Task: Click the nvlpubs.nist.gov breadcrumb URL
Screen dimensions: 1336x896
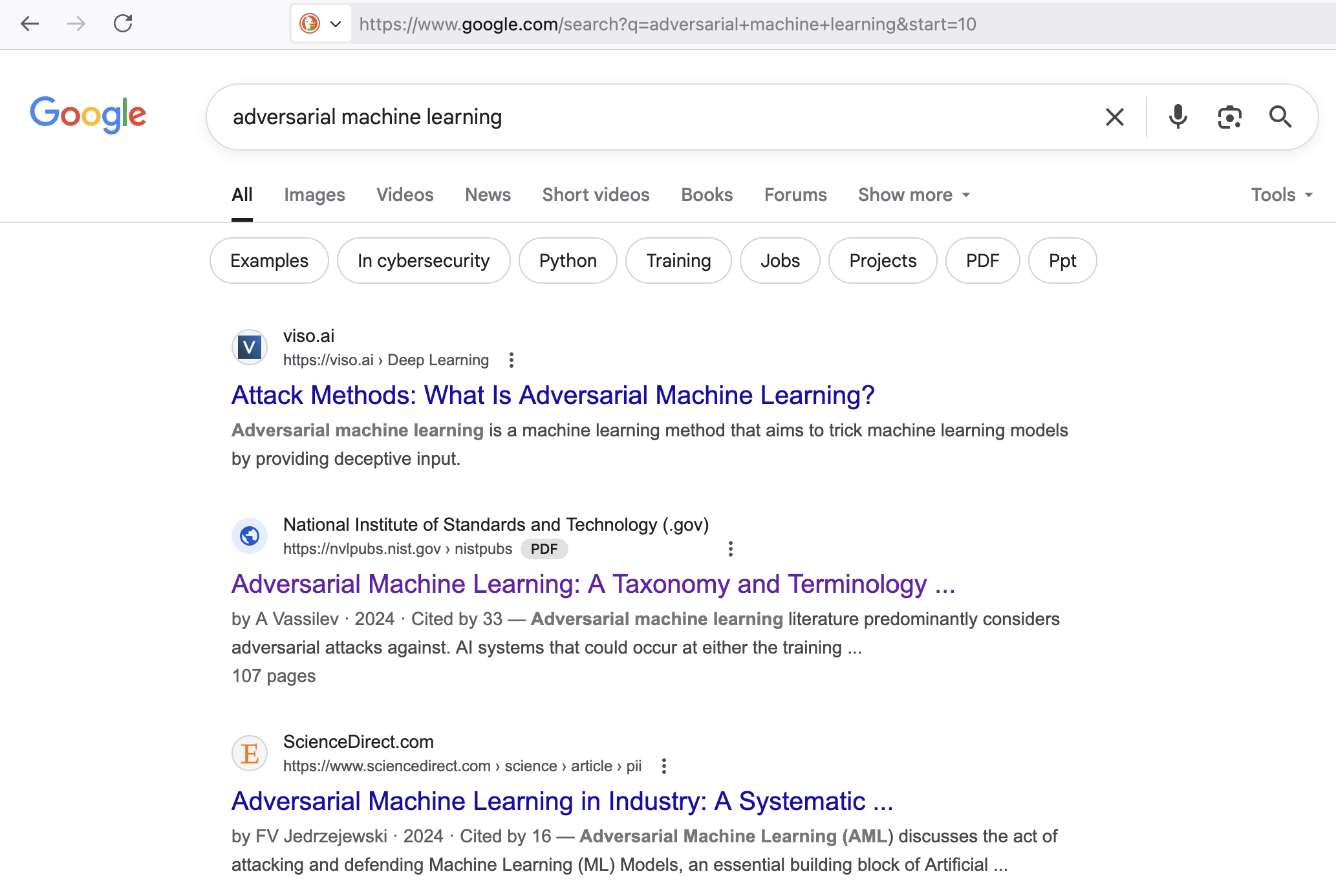Action: [x=398, y=549]
